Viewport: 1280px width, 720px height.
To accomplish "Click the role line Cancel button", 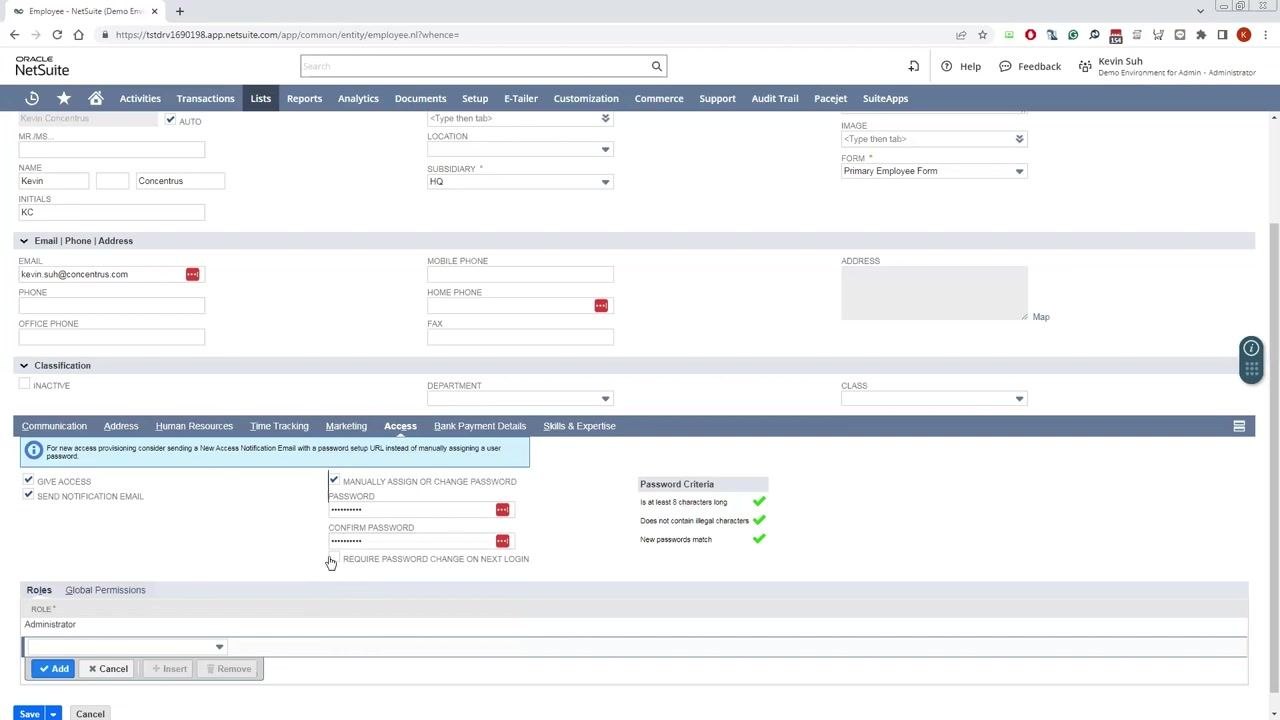I will (107, 669).
